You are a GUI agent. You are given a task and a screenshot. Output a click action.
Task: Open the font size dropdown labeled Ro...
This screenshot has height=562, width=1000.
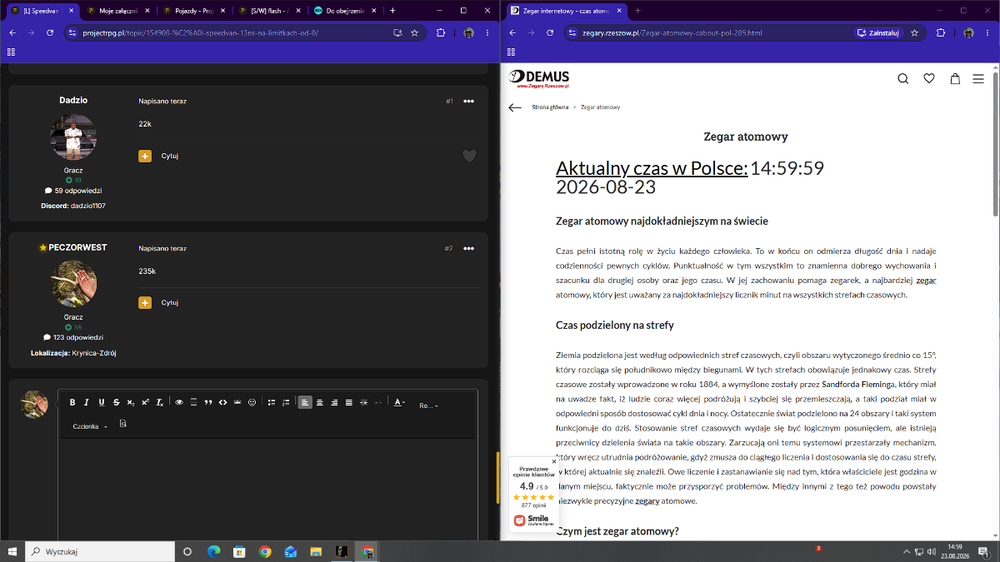tap(428, 405)
